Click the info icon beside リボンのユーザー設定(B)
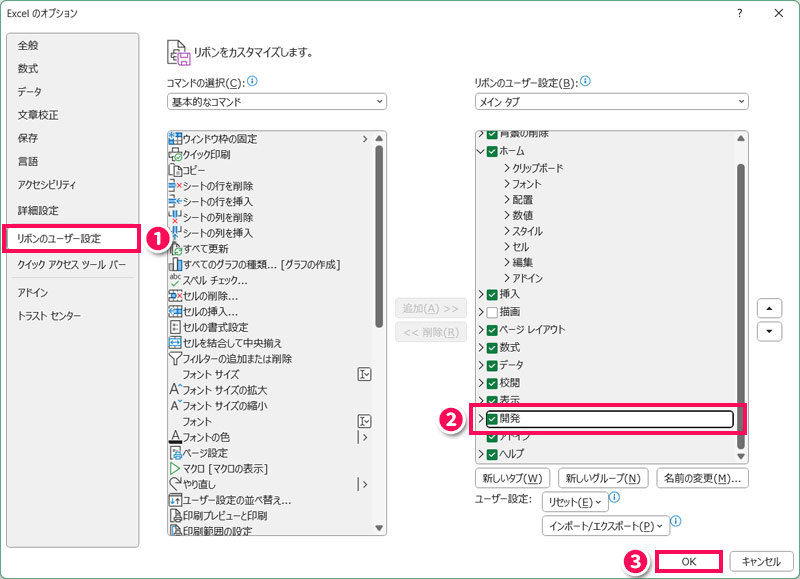Image resolution: width=800 pixels, height=579 pixels. click(585, 81)
